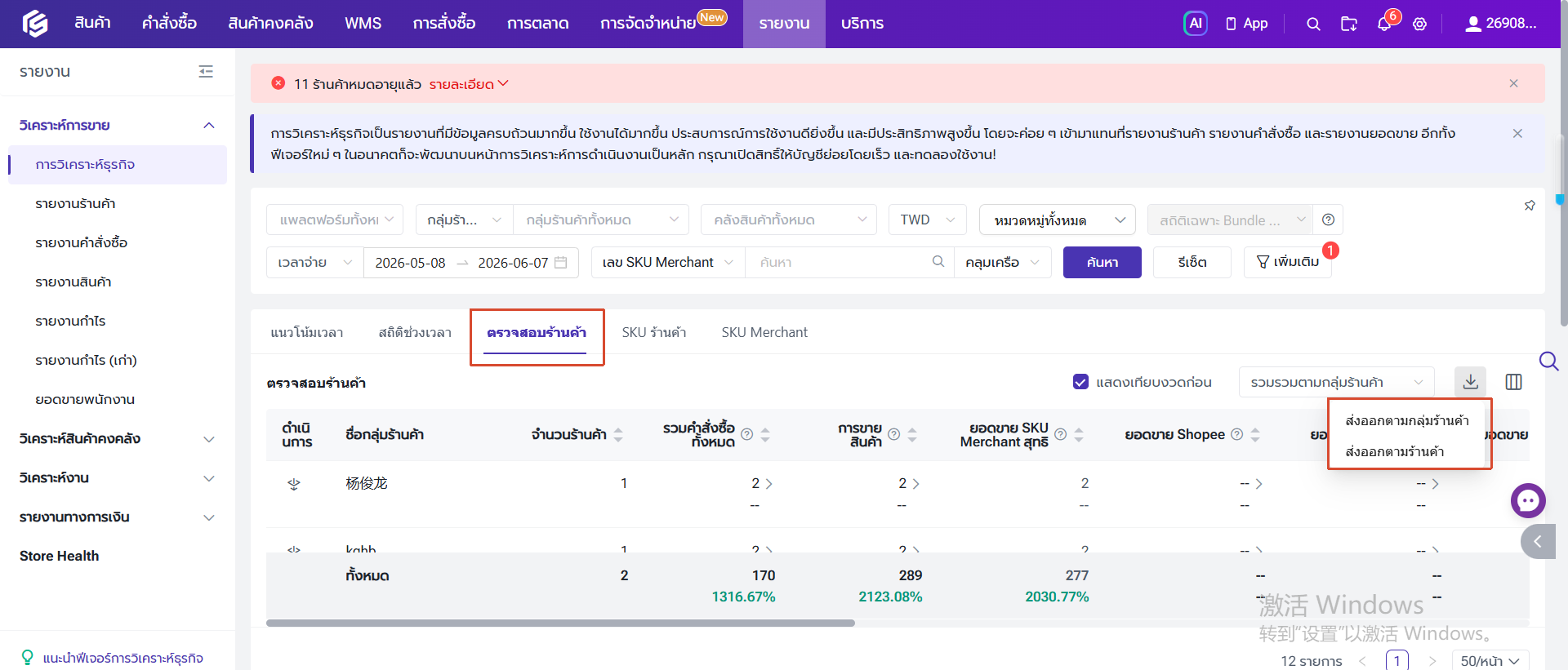1568x670 pixels.
Task: Switch to SKU ร้านค้า tab
Action: pyautogui.click(x=653, y=332)
